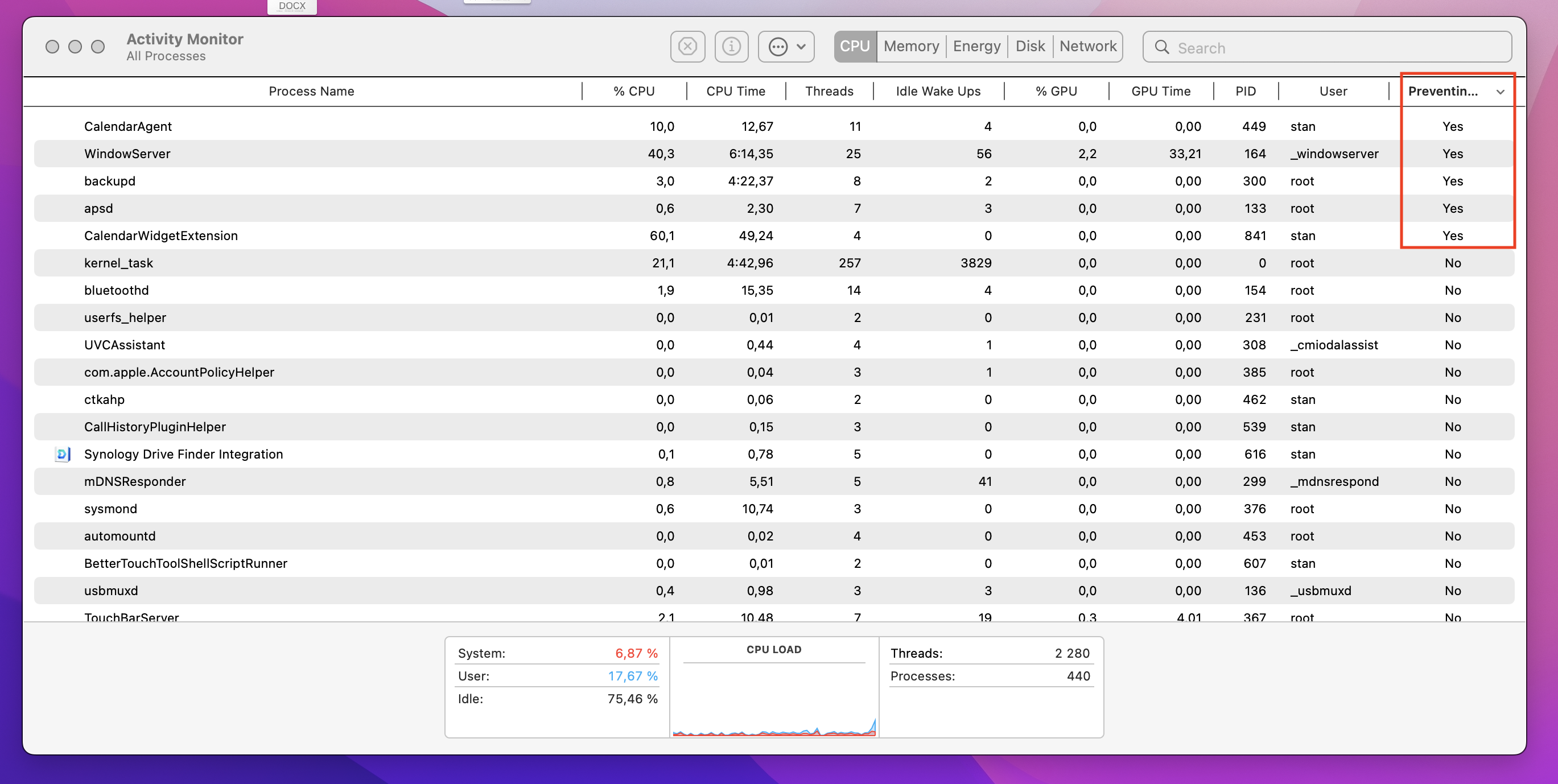The image size is (1558, 784).
Task: Click the zoom window button
Action: pos(98,47)
